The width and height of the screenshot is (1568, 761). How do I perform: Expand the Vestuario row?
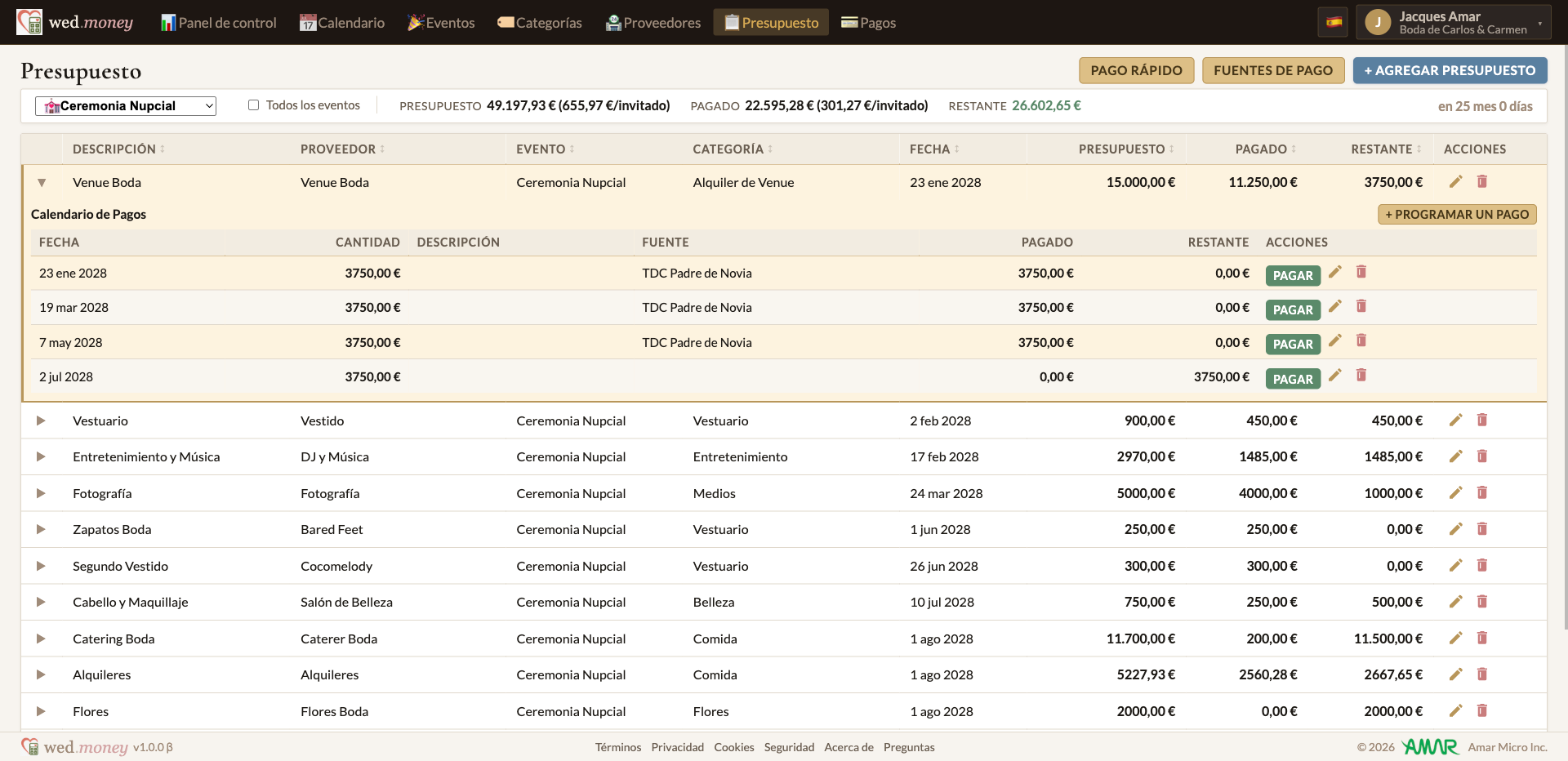[41, 421]
